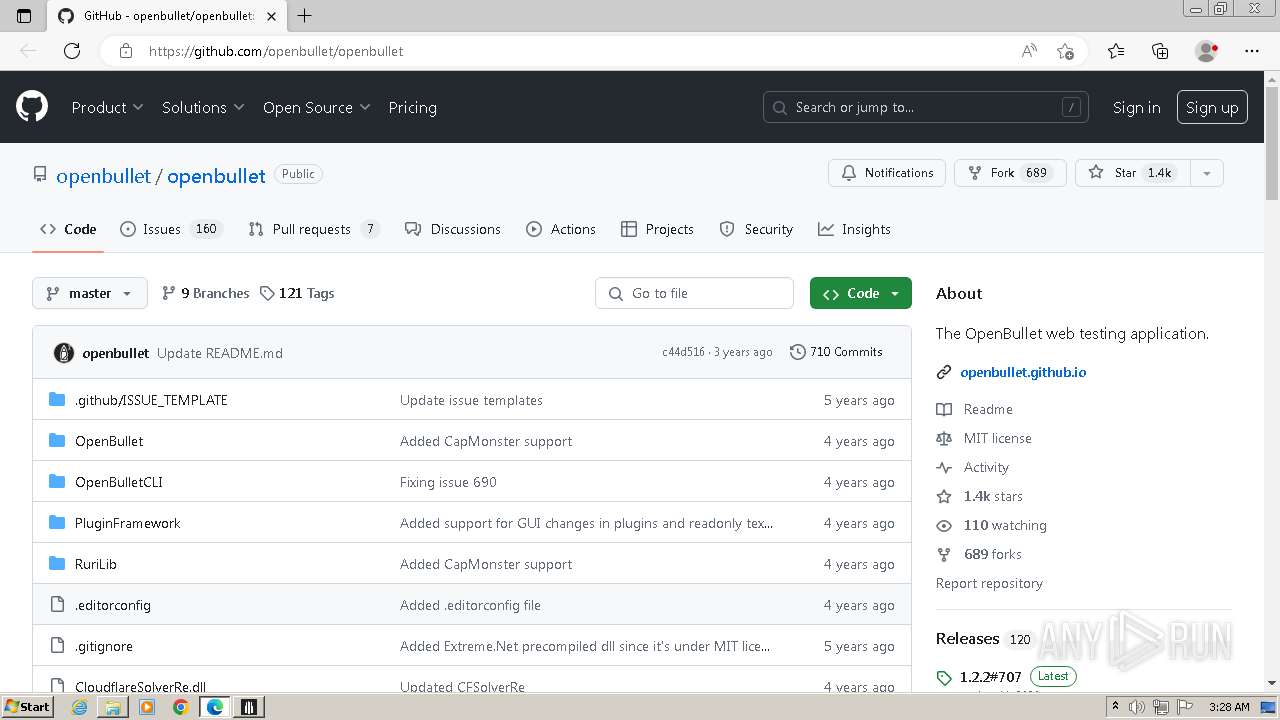Click the Search or jump to field
Screen dimensions: 1280x720
(x=927, y=107)
